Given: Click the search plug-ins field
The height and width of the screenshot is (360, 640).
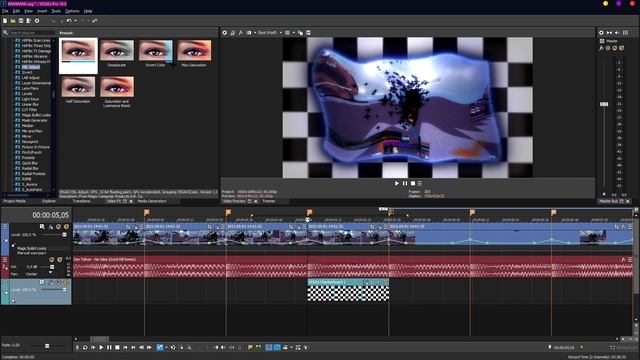Looking at the screenshot, I should (32, 33).
